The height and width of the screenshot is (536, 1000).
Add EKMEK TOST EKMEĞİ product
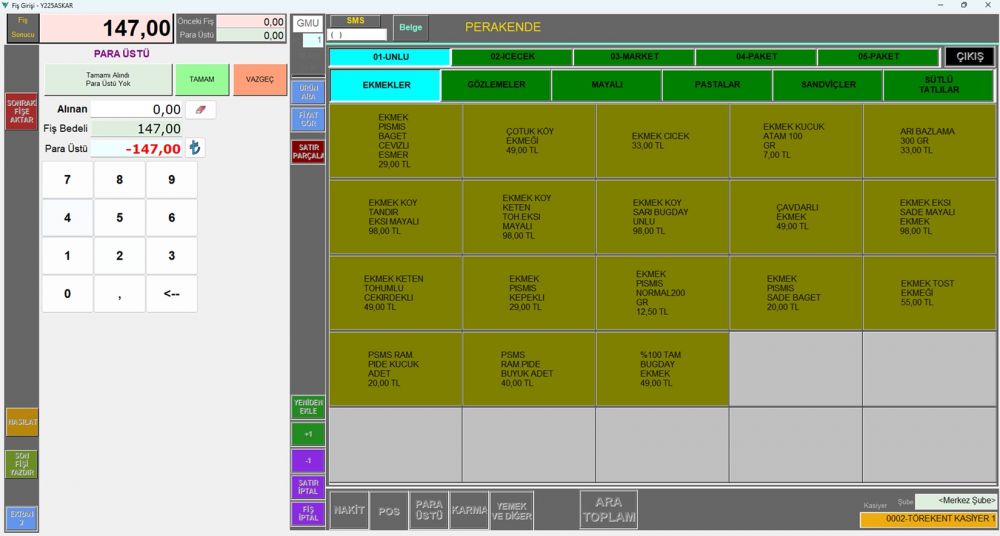[928, 293]
